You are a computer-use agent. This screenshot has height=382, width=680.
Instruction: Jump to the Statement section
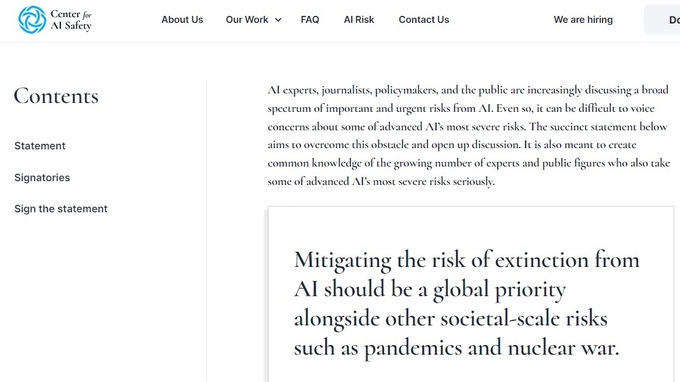click(40, 146)
